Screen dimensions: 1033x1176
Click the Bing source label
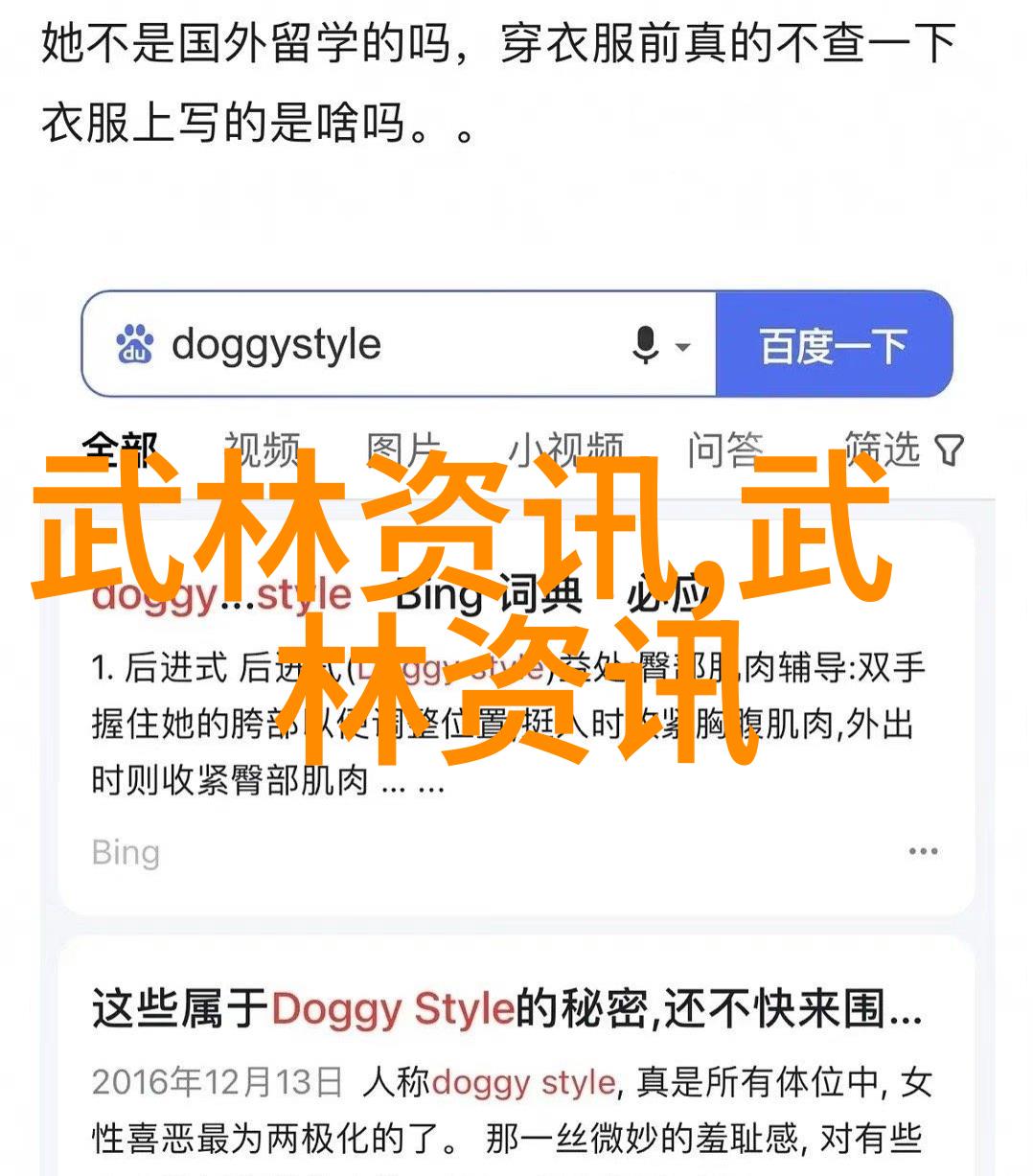[x=126, y=852]
